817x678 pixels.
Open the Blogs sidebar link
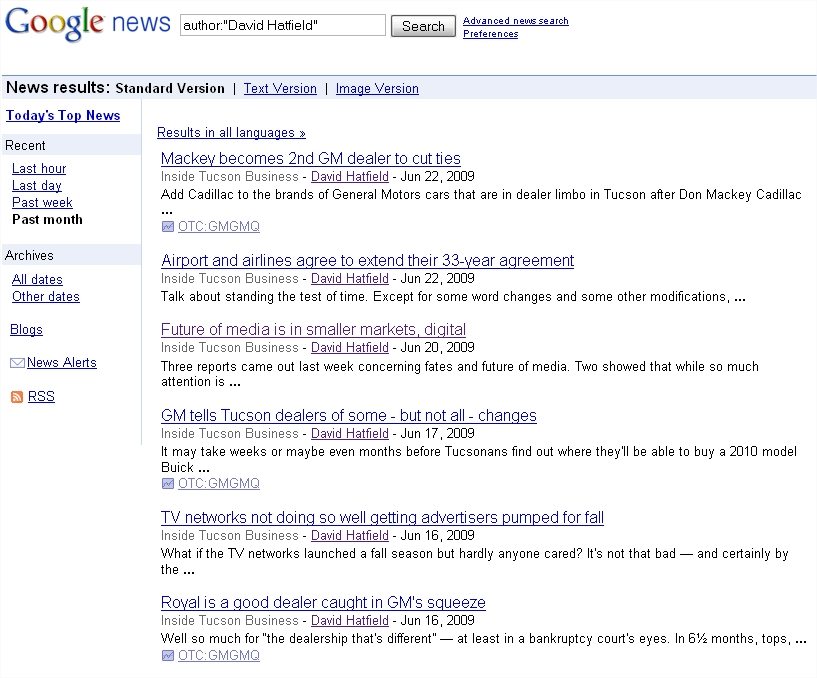26,330
